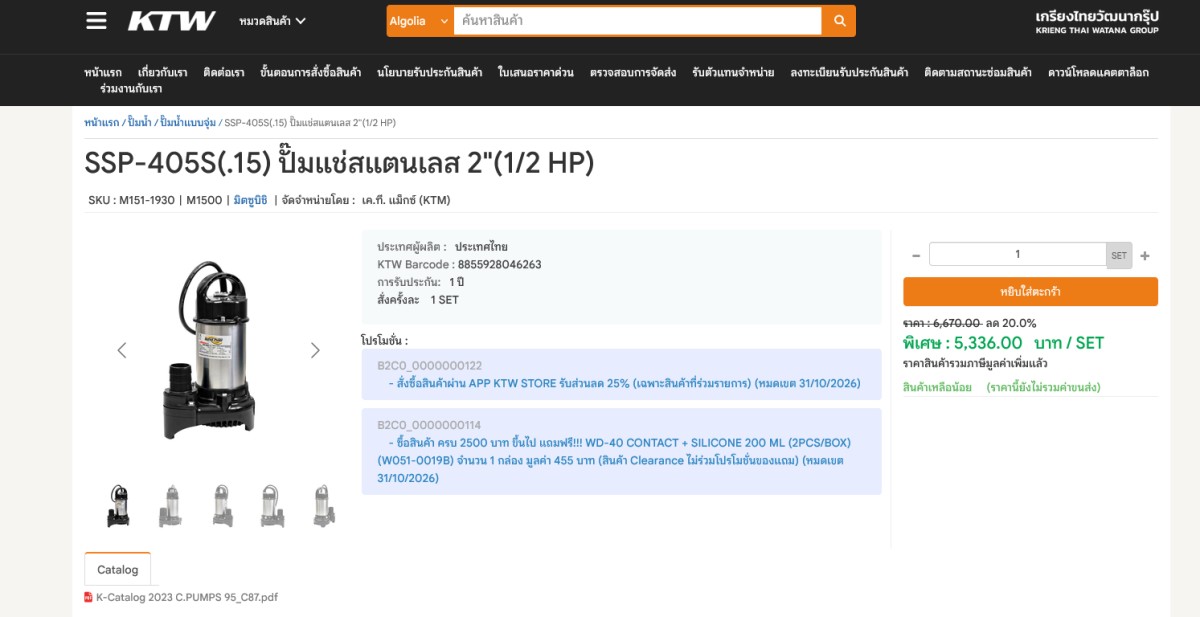Click the SET unit label
Image resolution: width=1200 pixels, height=617 pixels.
point(1119,255)
